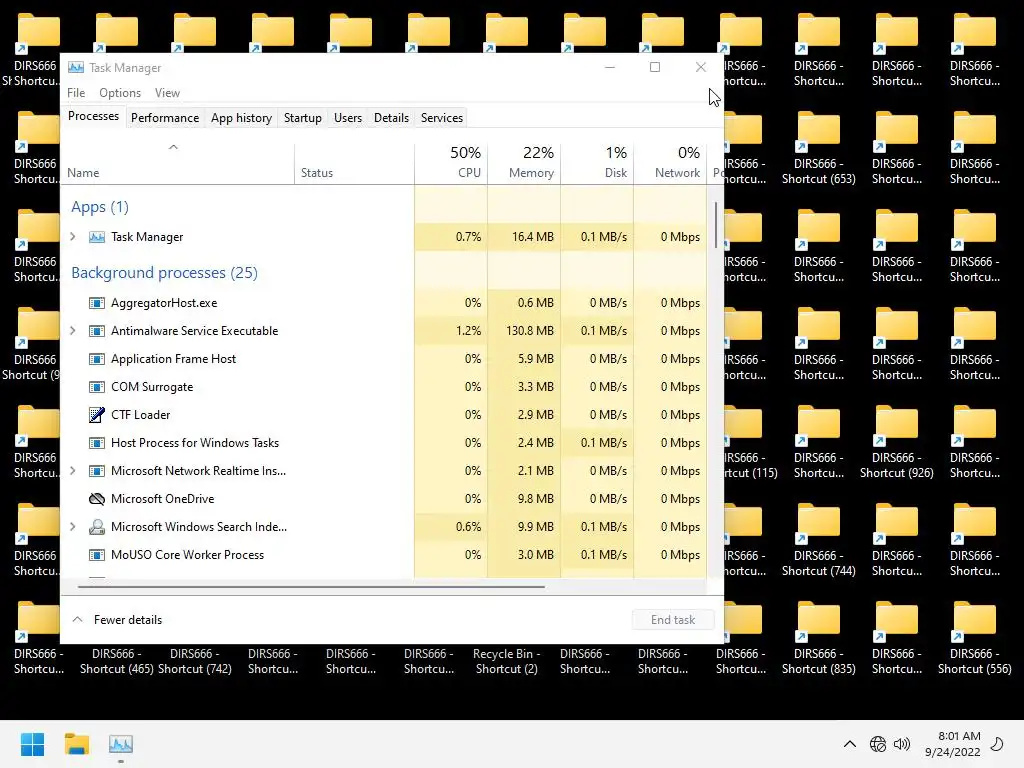This screenshot has width=1024, height=768.
Task: Select Recycle Bin Shortcut (2) on desktop
Action: (x=507, y=661)
